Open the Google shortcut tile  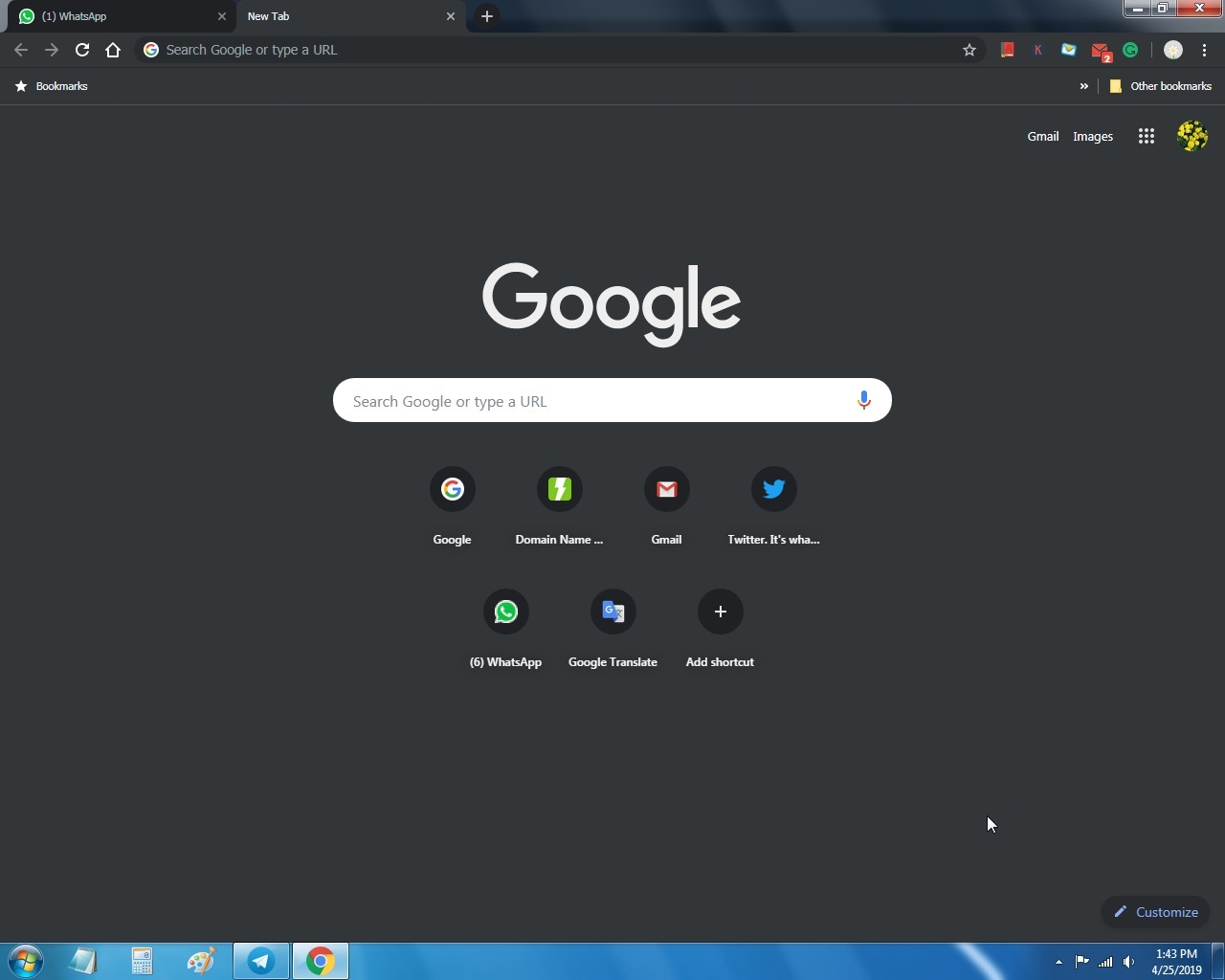(x=453, y=506)
